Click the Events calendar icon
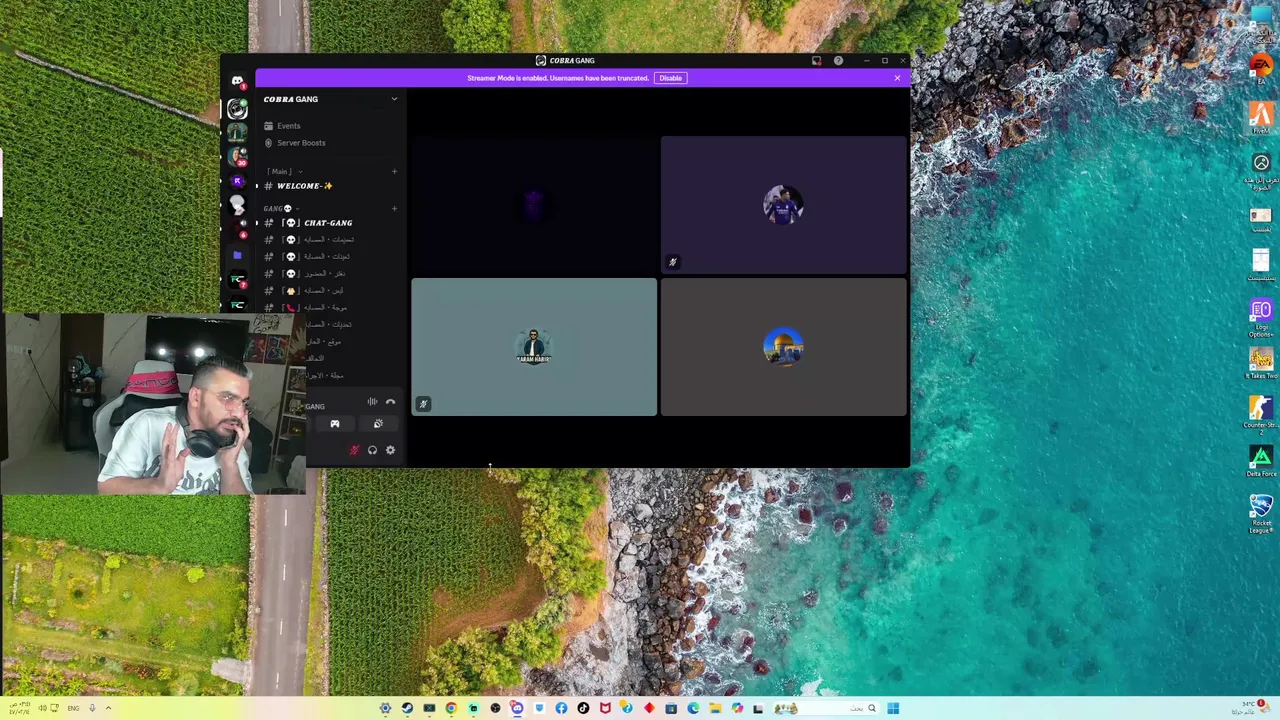This screenshot has width=1280, height=720. 268,126
